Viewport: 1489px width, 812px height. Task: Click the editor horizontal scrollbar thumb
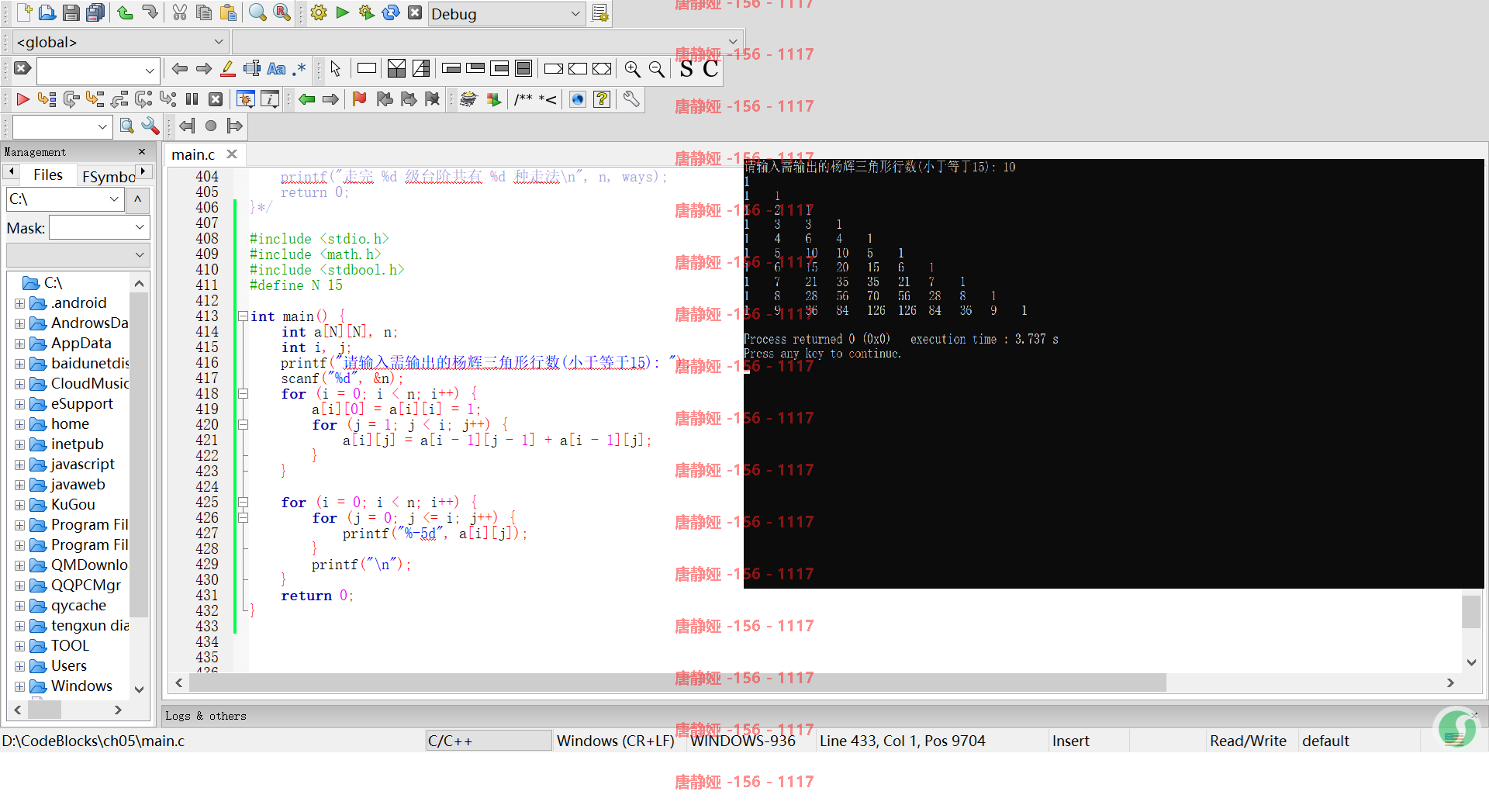point(677,682)
